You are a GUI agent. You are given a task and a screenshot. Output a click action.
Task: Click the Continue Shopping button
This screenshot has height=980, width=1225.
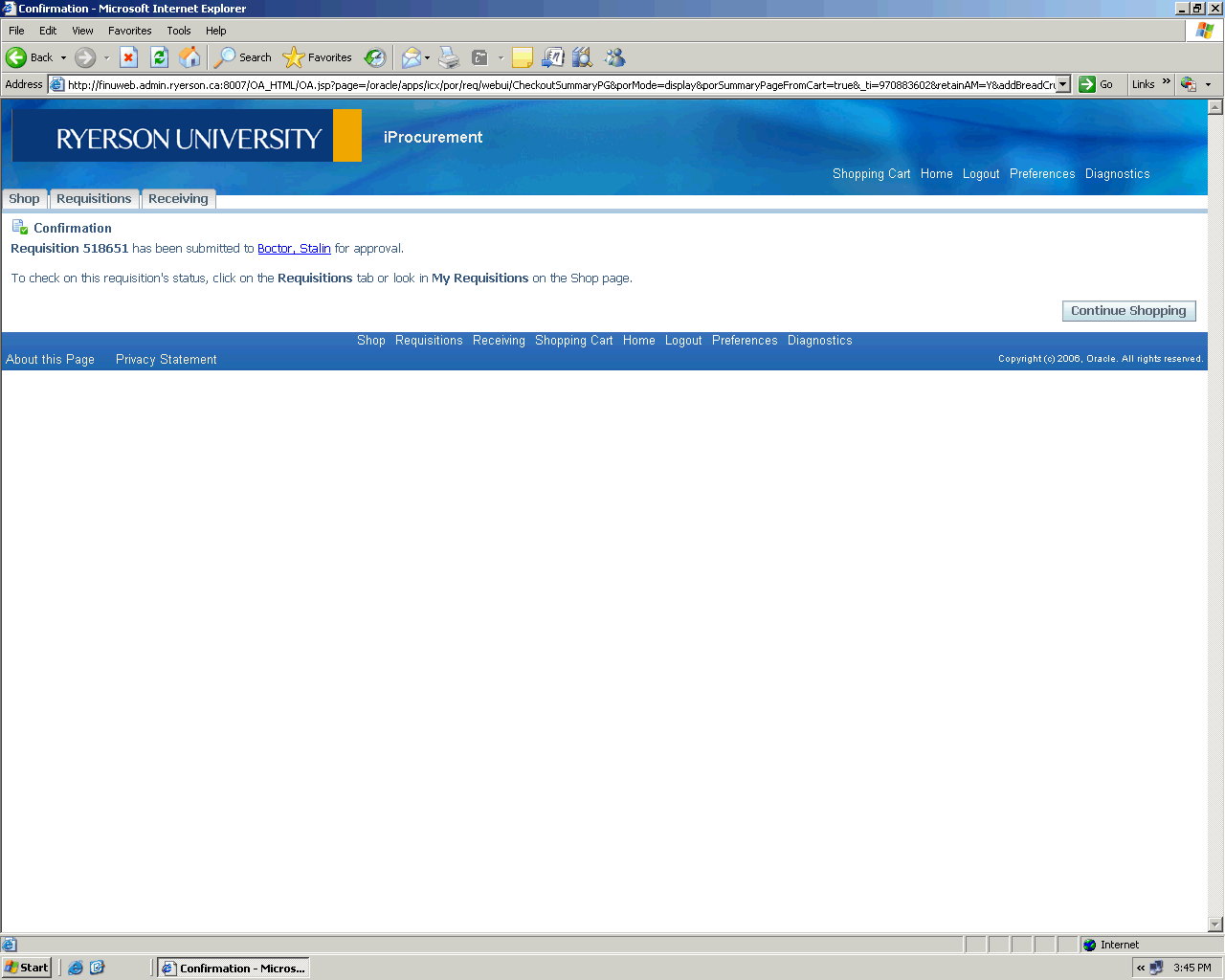click(x=1128, y=311)
